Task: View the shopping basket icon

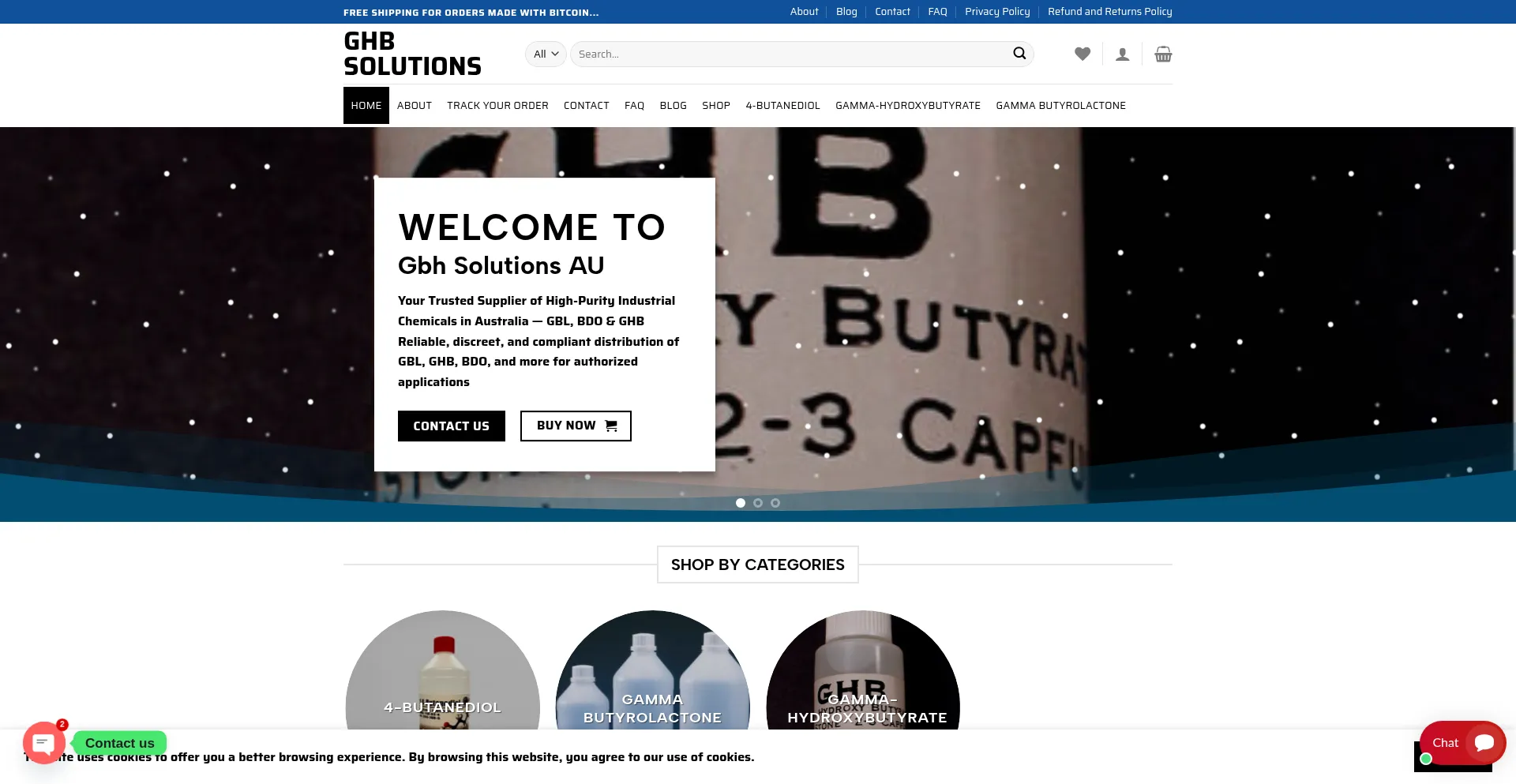Action: tap(1163, 54)
